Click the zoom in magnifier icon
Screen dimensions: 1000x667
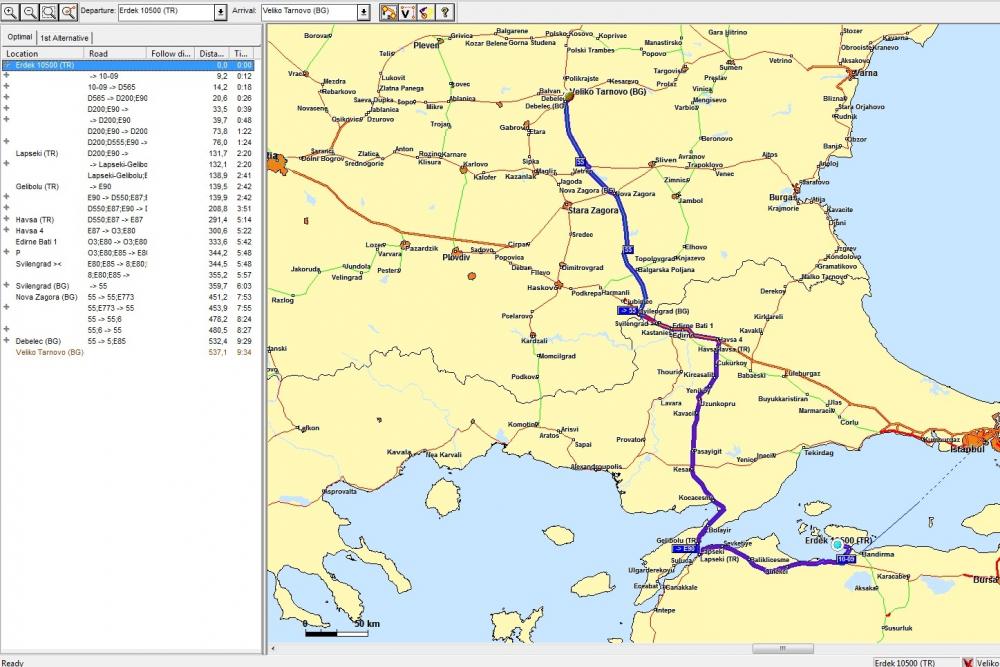pos(9,12)
